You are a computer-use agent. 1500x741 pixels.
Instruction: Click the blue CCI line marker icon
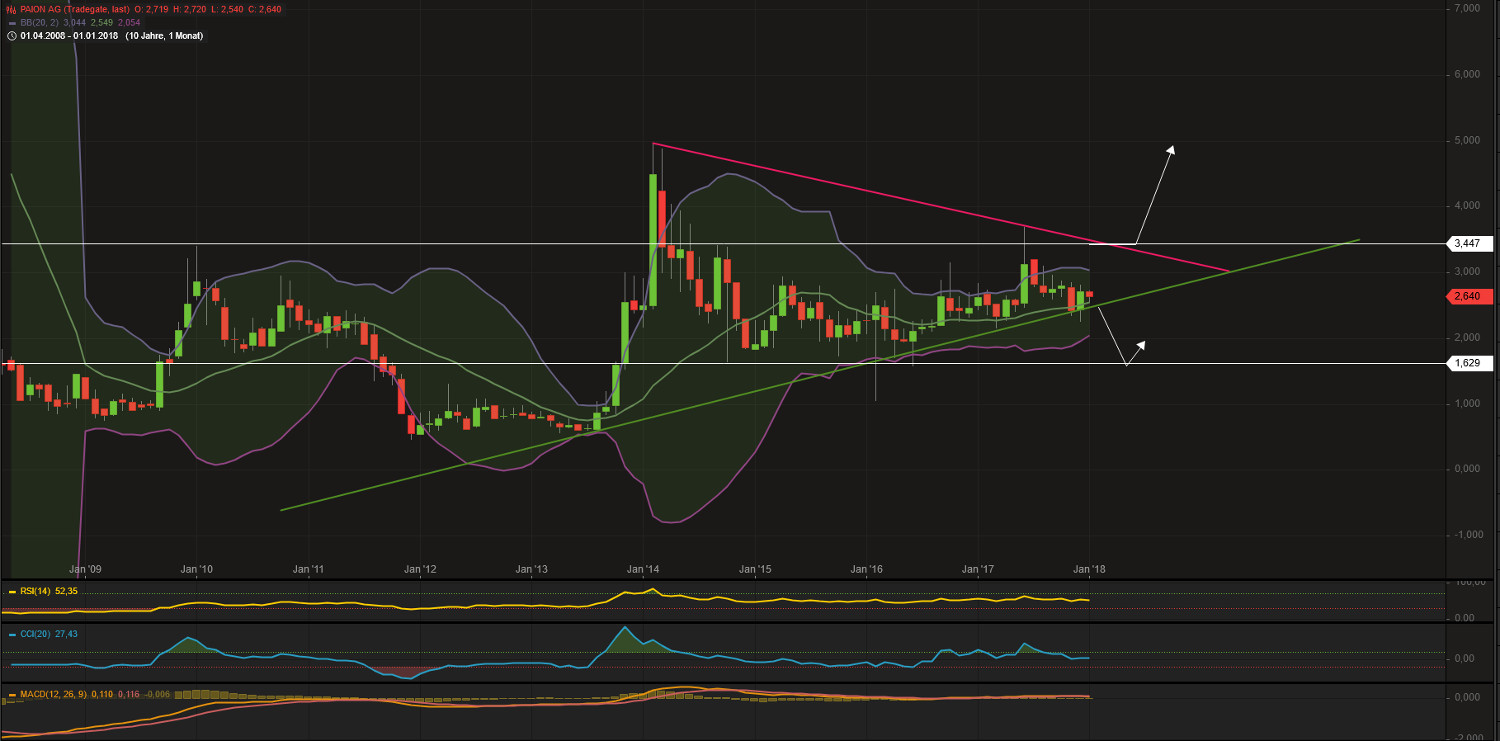click(11, 634)
